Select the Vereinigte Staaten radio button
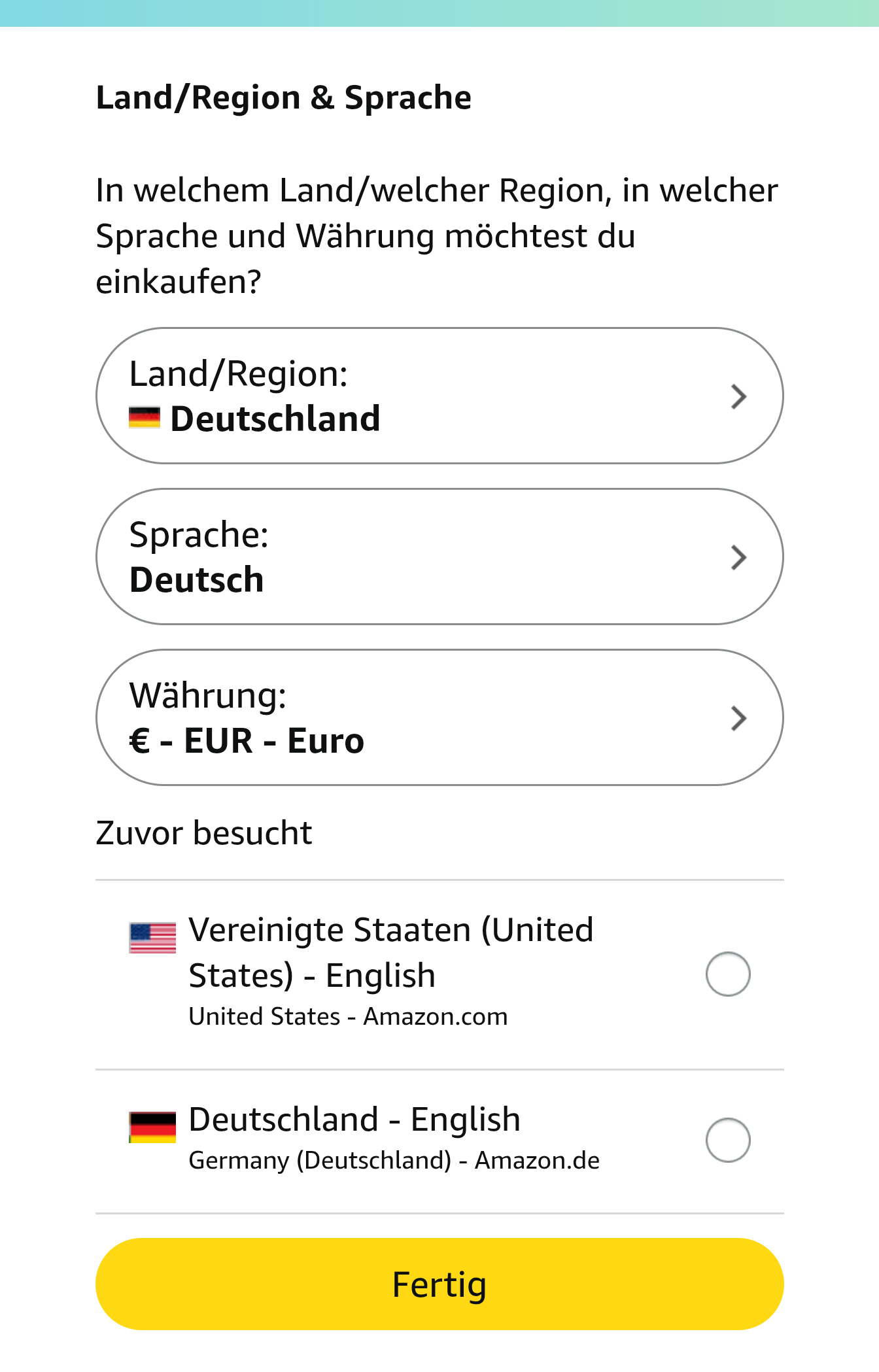 coord(727,974)
